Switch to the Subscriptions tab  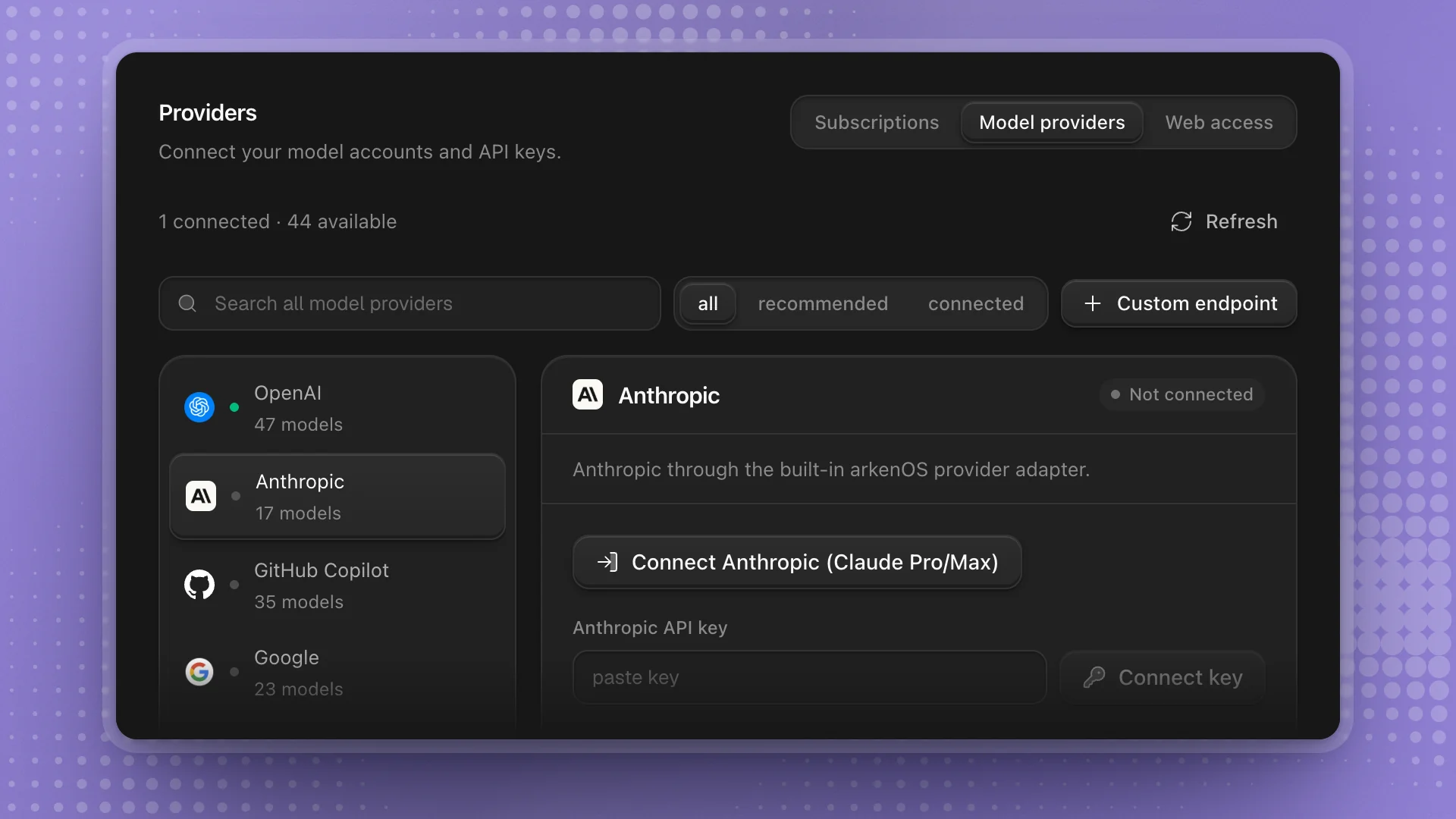[x=877, y=122]
